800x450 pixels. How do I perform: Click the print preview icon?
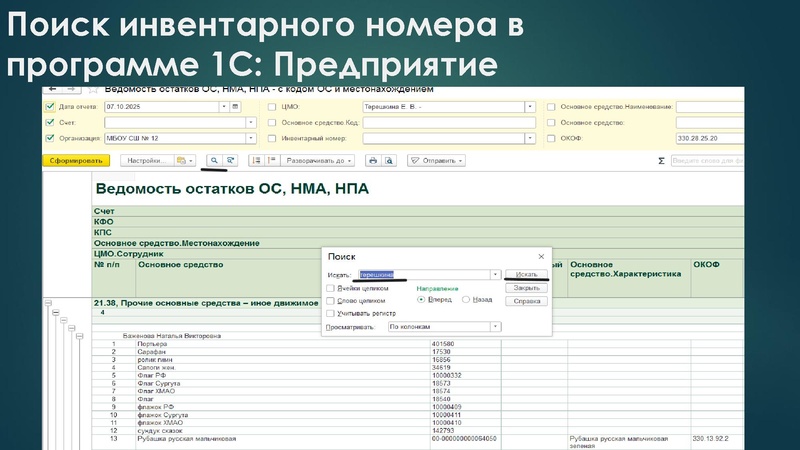coord(389,160)
